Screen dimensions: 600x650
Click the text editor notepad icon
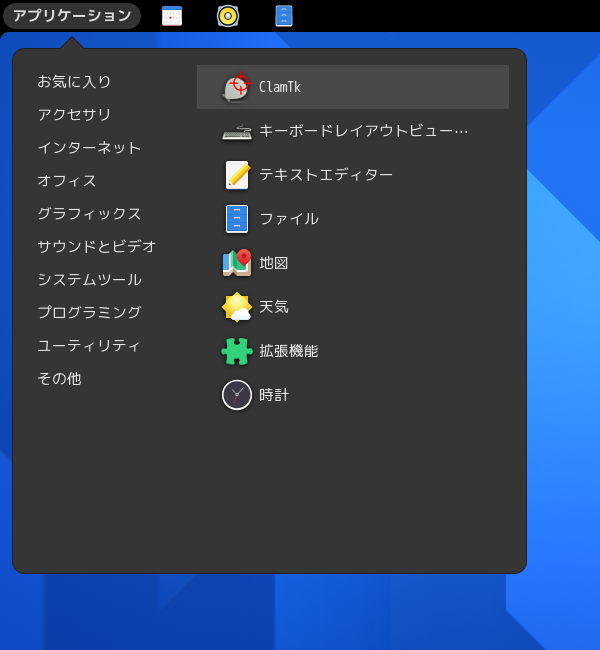237,175
